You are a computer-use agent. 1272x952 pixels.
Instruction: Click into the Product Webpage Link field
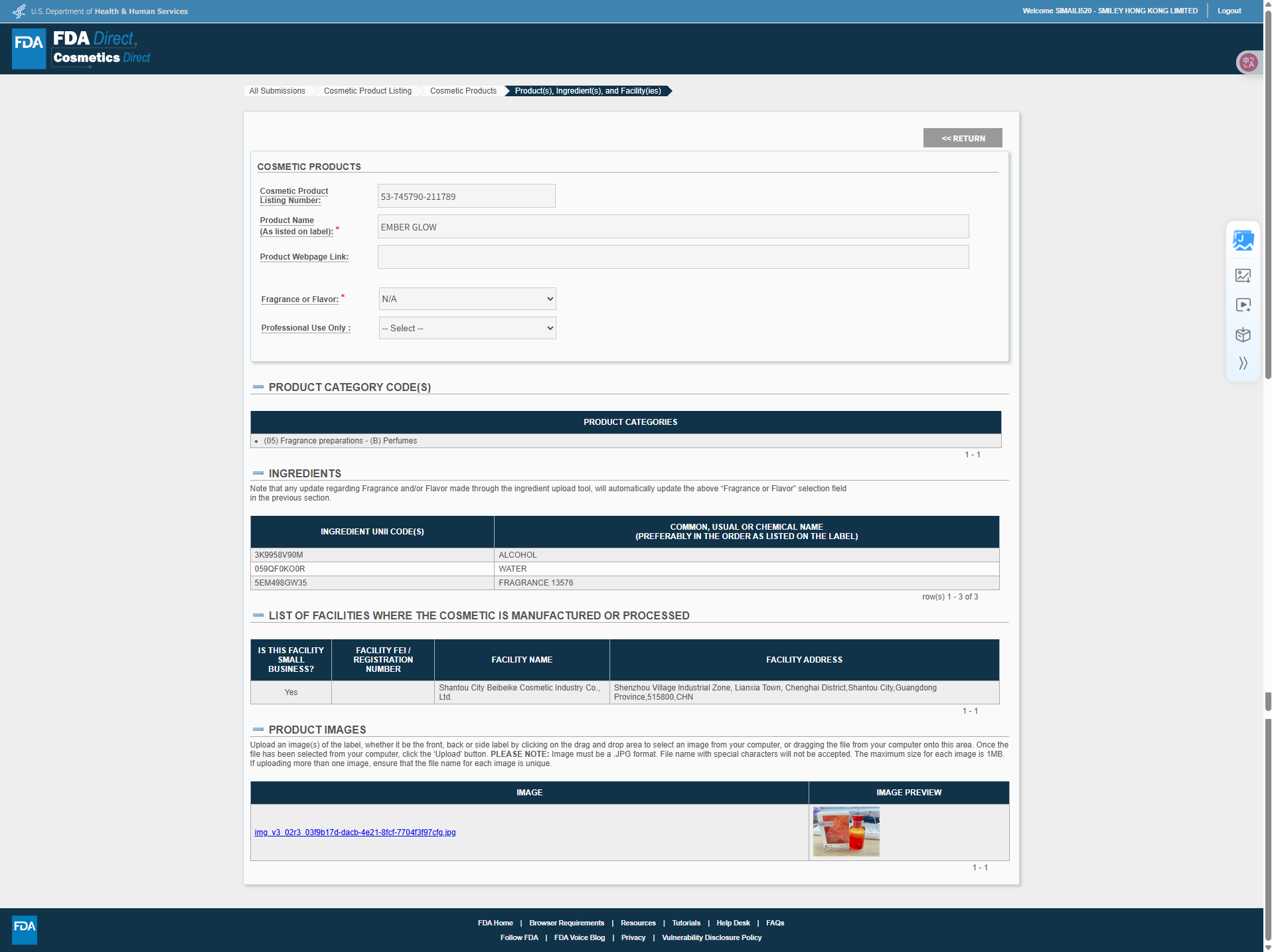(x=673, y=257)
